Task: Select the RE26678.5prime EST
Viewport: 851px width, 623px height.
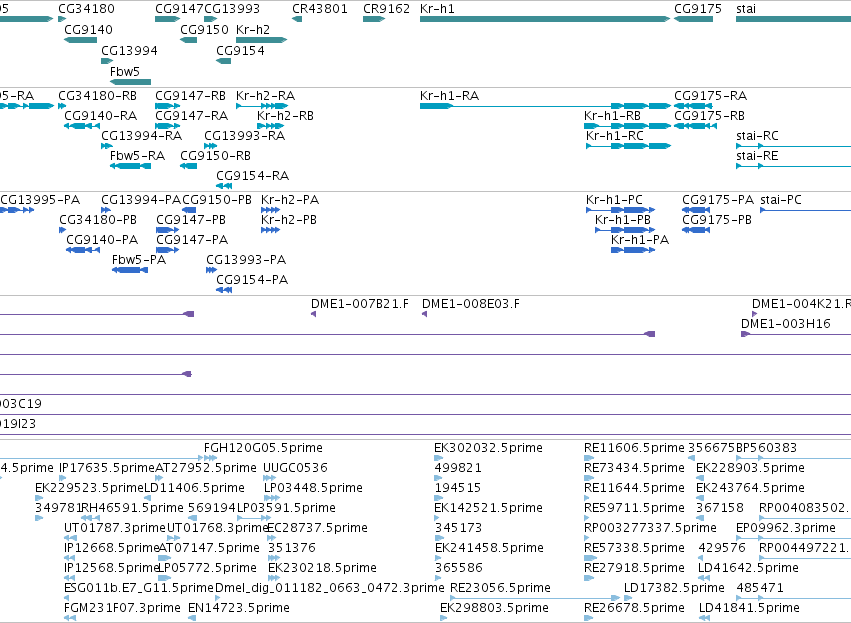Action: click(589, 618)
